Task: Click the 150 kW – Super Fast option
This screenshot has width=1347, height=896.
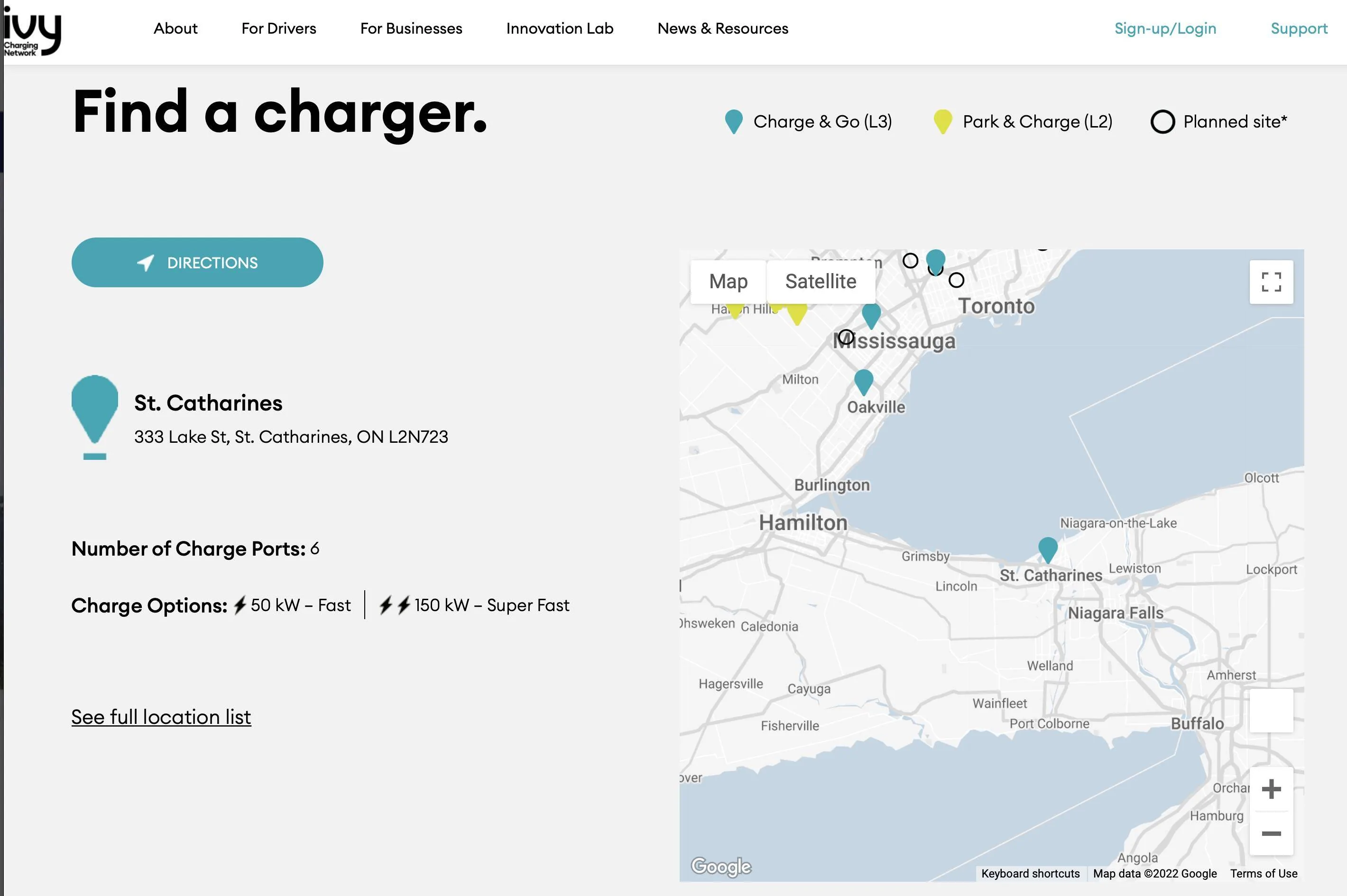Action: click(475, 605)
